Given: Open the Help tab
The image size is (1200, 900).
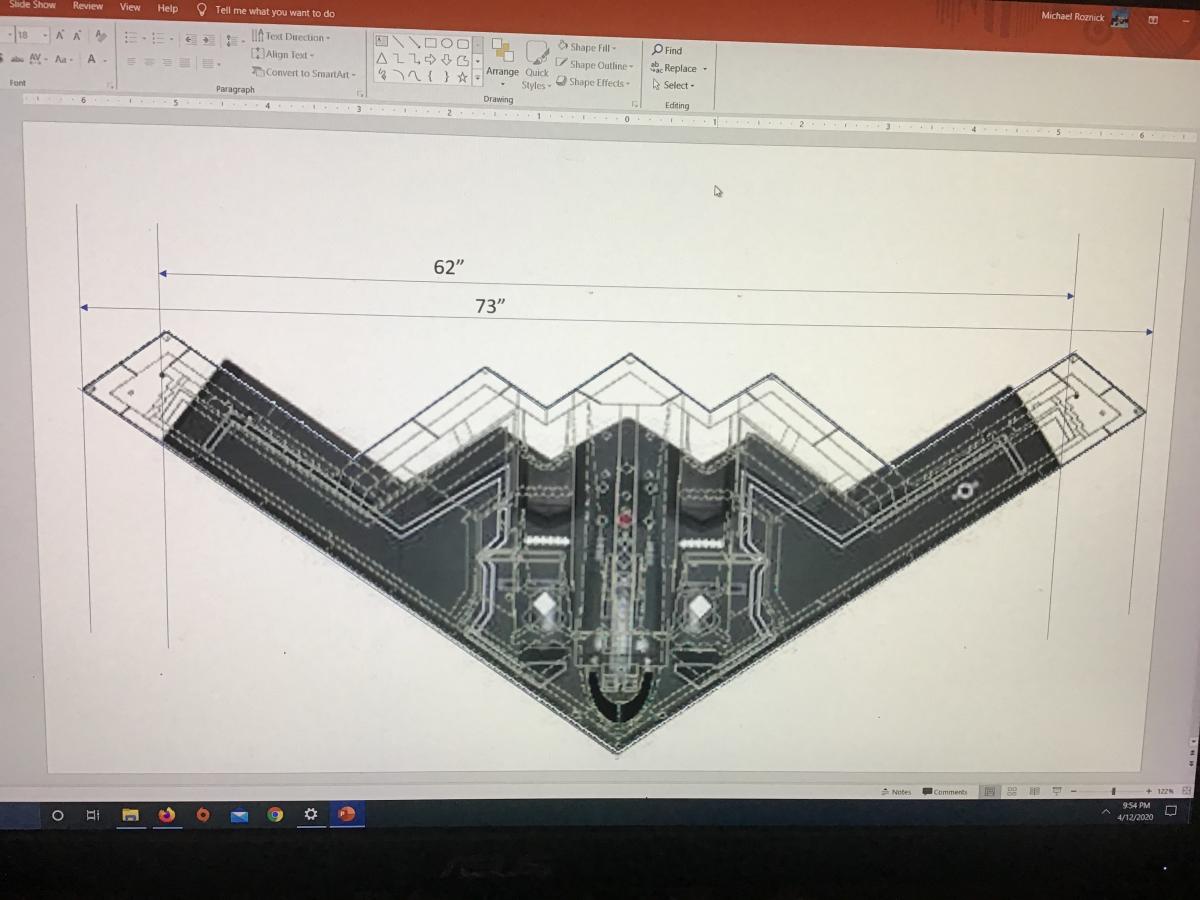Looking at the screenshot, I should 168,8.
